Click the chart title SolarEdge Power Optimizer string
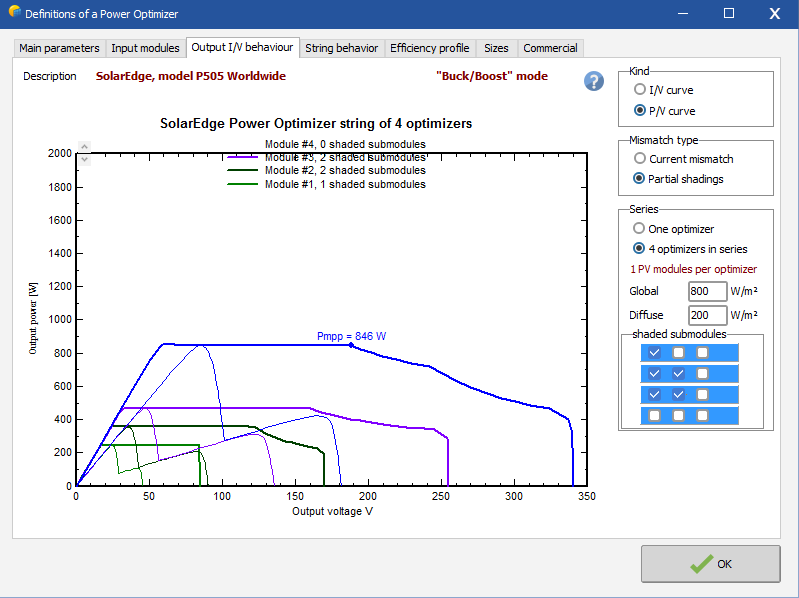Viewport: 799px width, 598px height. 316,123
